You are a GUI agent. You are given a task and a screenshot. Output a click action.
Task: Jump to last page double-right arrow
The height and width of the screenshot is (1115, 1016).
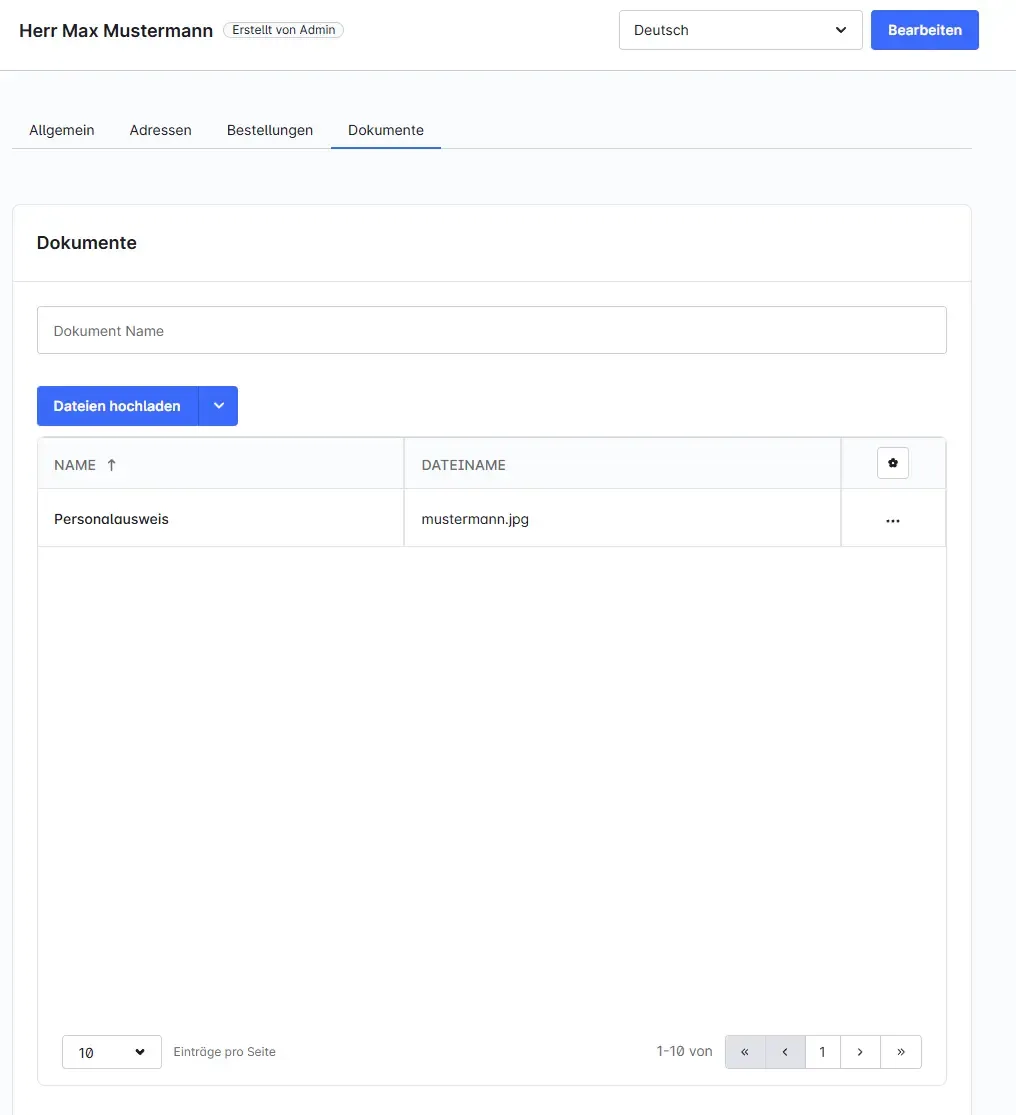pos(901,1052)
